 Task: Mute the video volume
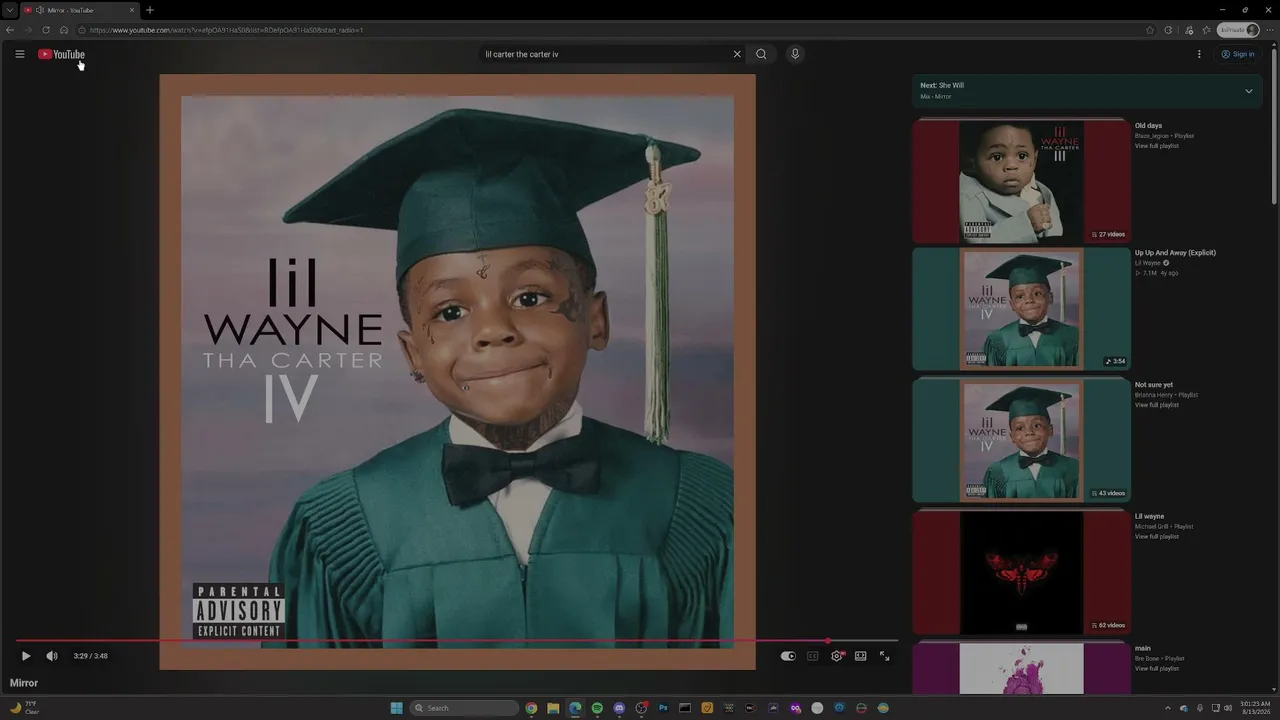tap(52, 656)
